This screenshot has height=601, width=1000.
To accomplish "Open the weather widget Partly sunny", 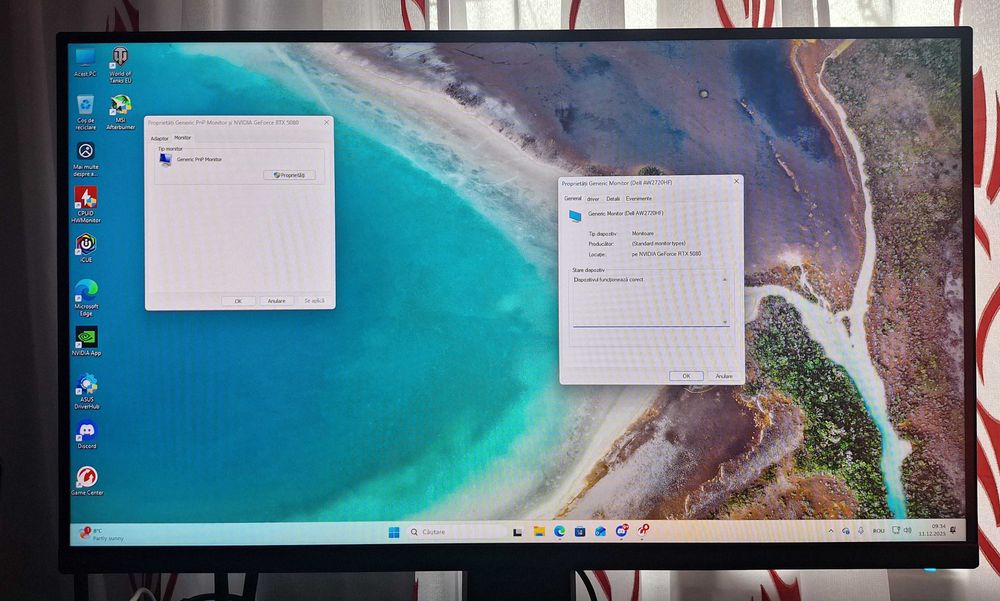I will (102, 535).
